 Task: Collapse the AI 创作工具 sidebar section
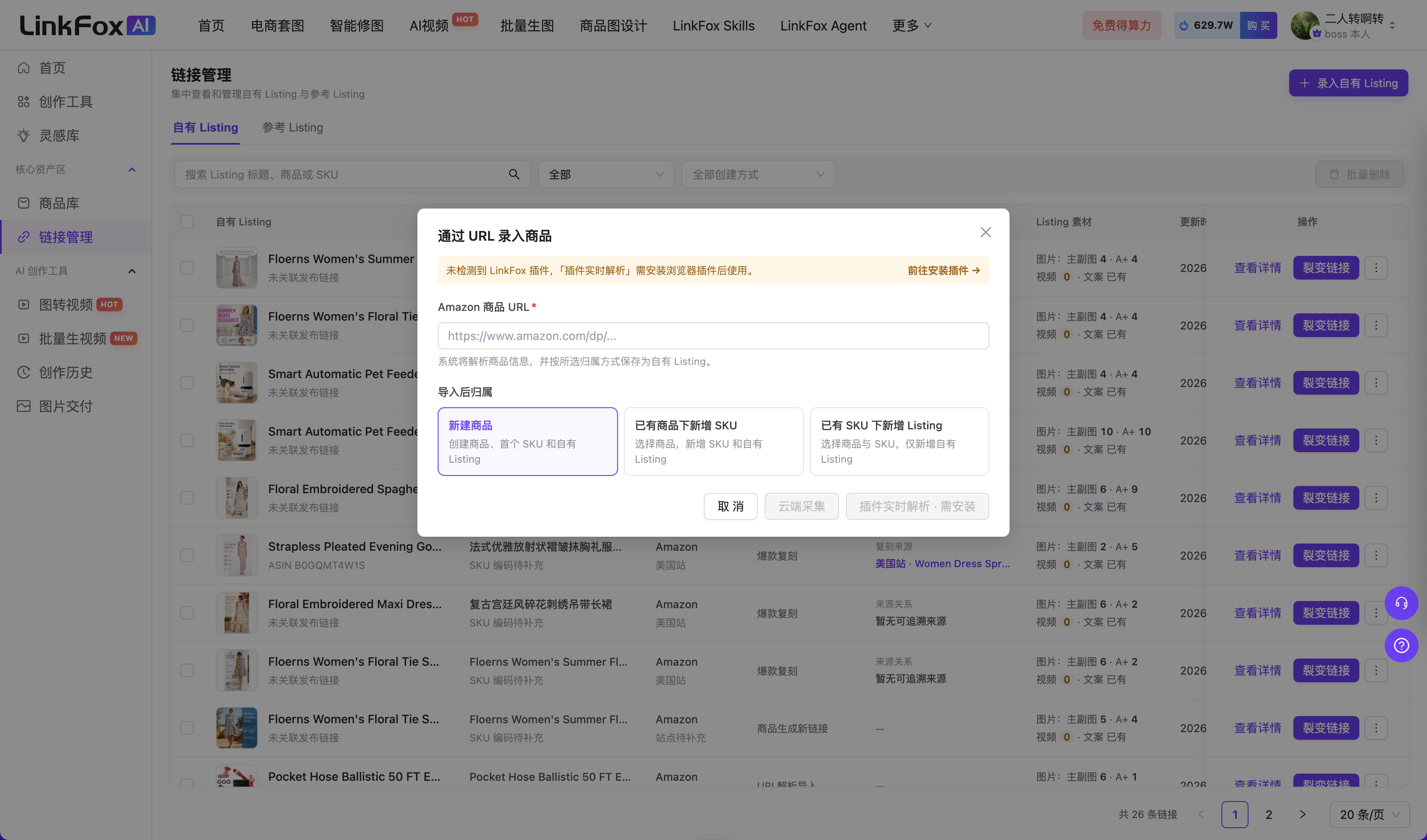132,271
